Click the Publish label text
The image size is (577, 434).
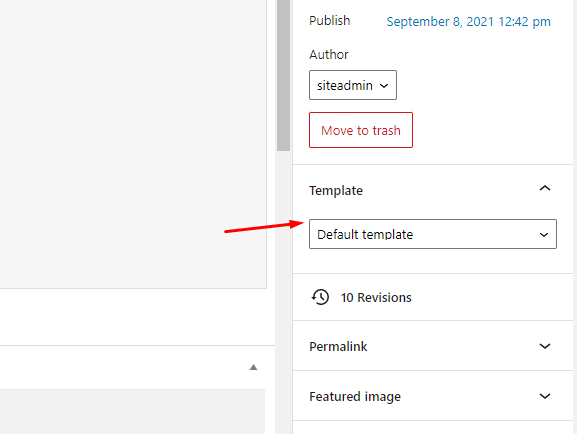[x=329, y=21]
